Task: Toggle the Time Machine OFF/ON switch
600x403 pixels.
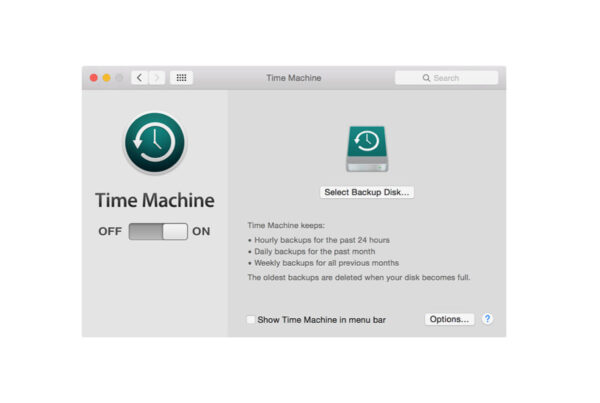Action: coord(158,231)
